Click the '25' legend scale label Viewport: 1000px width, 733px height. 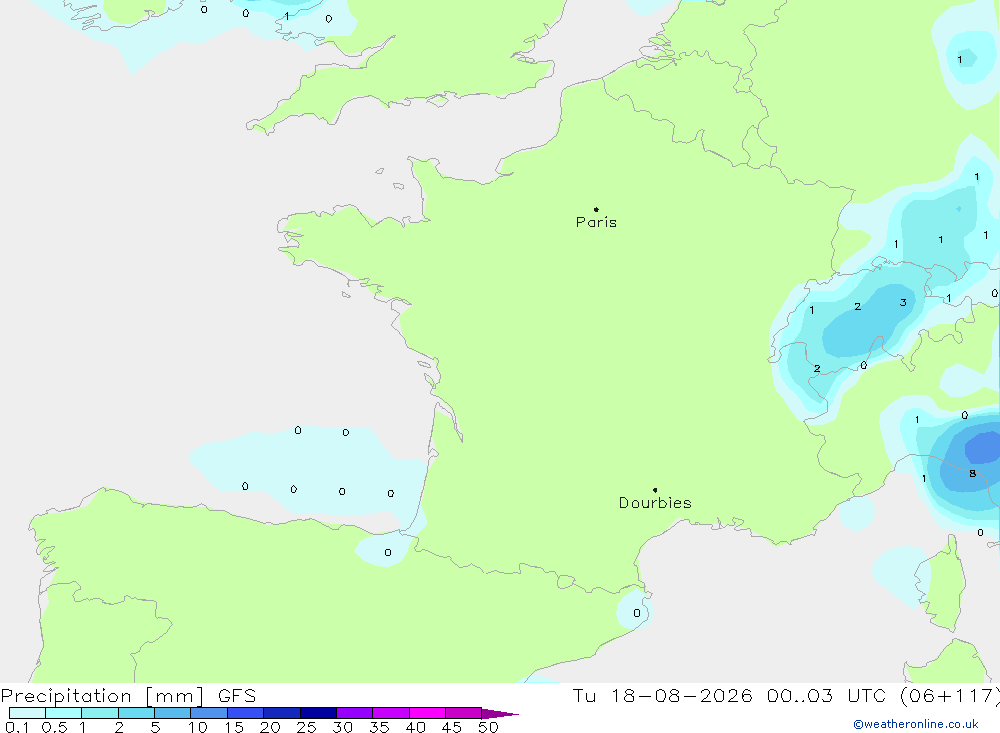(x=306, y=727)
